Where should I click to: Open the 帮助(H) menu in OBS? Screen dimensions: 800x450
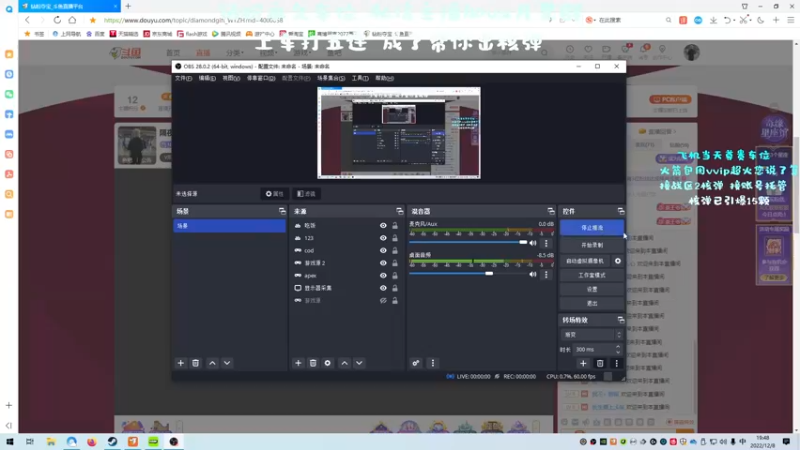(384, 78)
